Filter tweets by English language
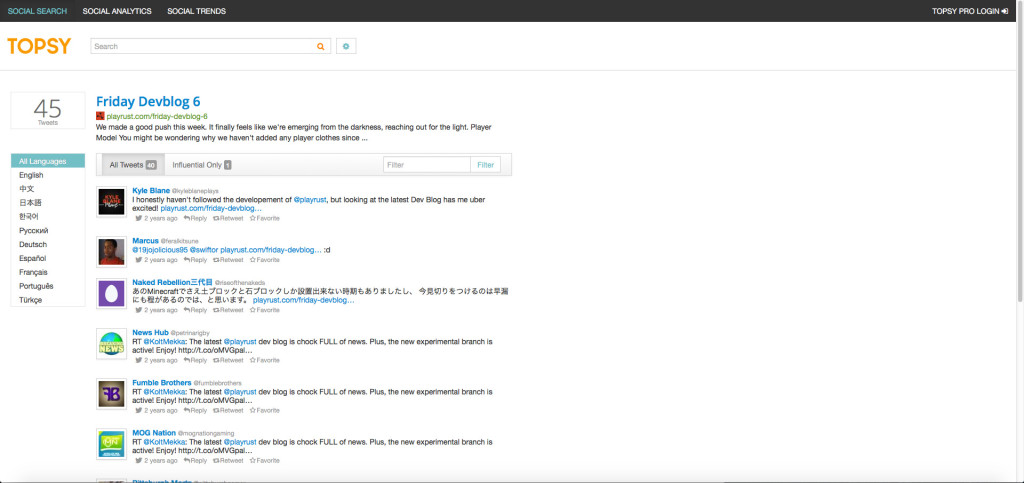This screenshot has width=1024, height=483. point(48,175)
